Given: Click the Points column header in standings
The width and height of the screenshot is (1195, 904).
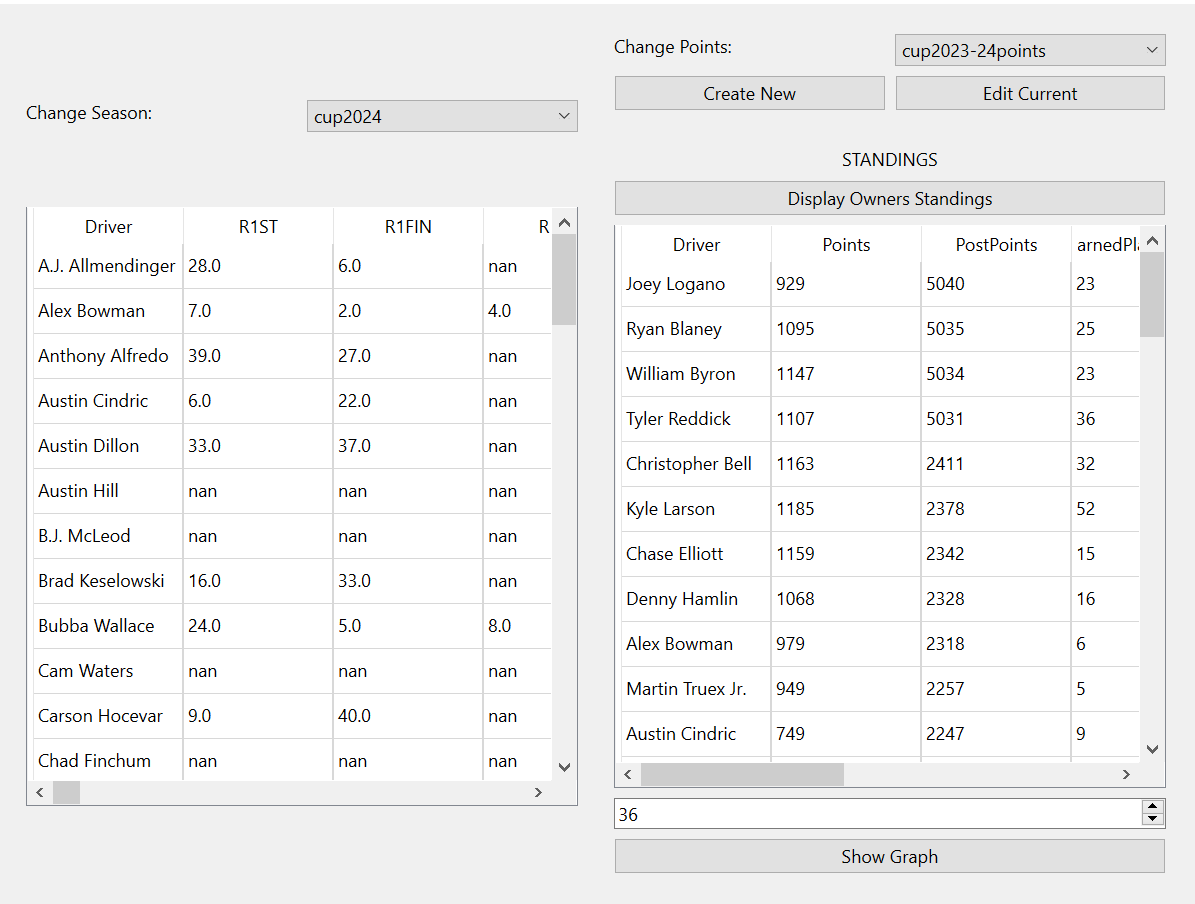Looking at the screenshot, I should click(x=846, y=245).
